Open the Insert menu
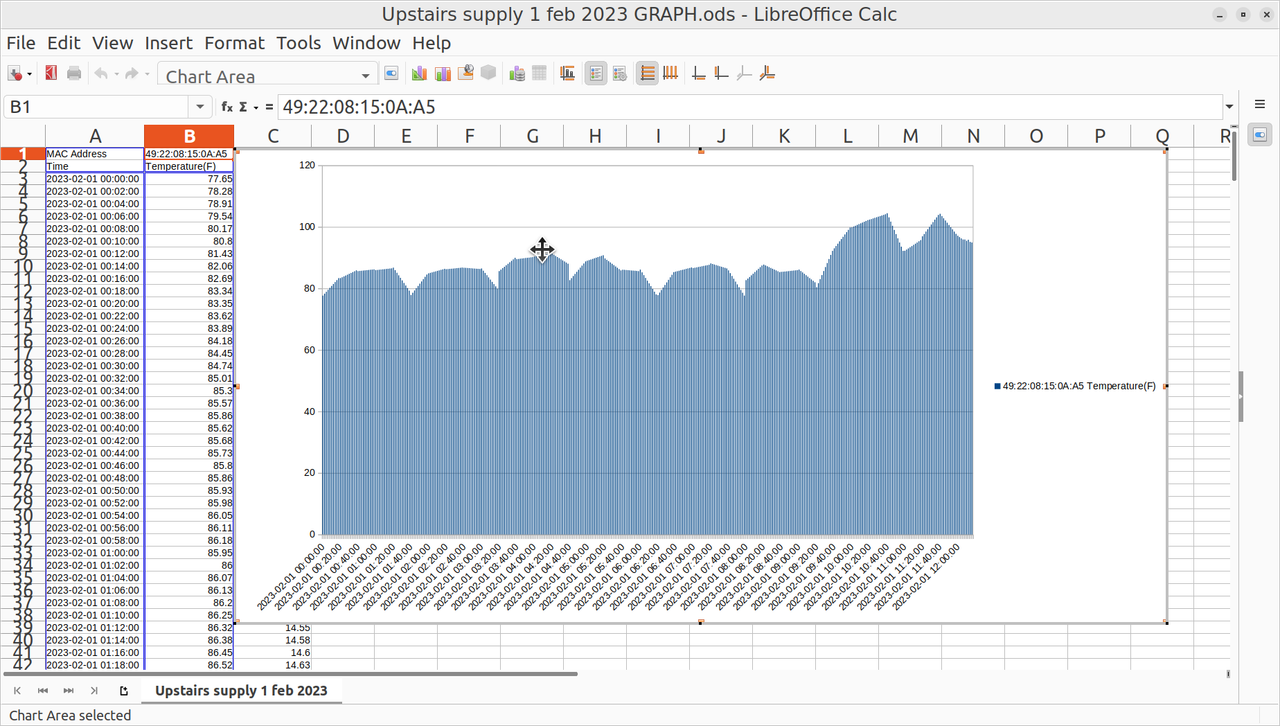Viewport: 1280px width, 726px height. [x=169, y=43]
